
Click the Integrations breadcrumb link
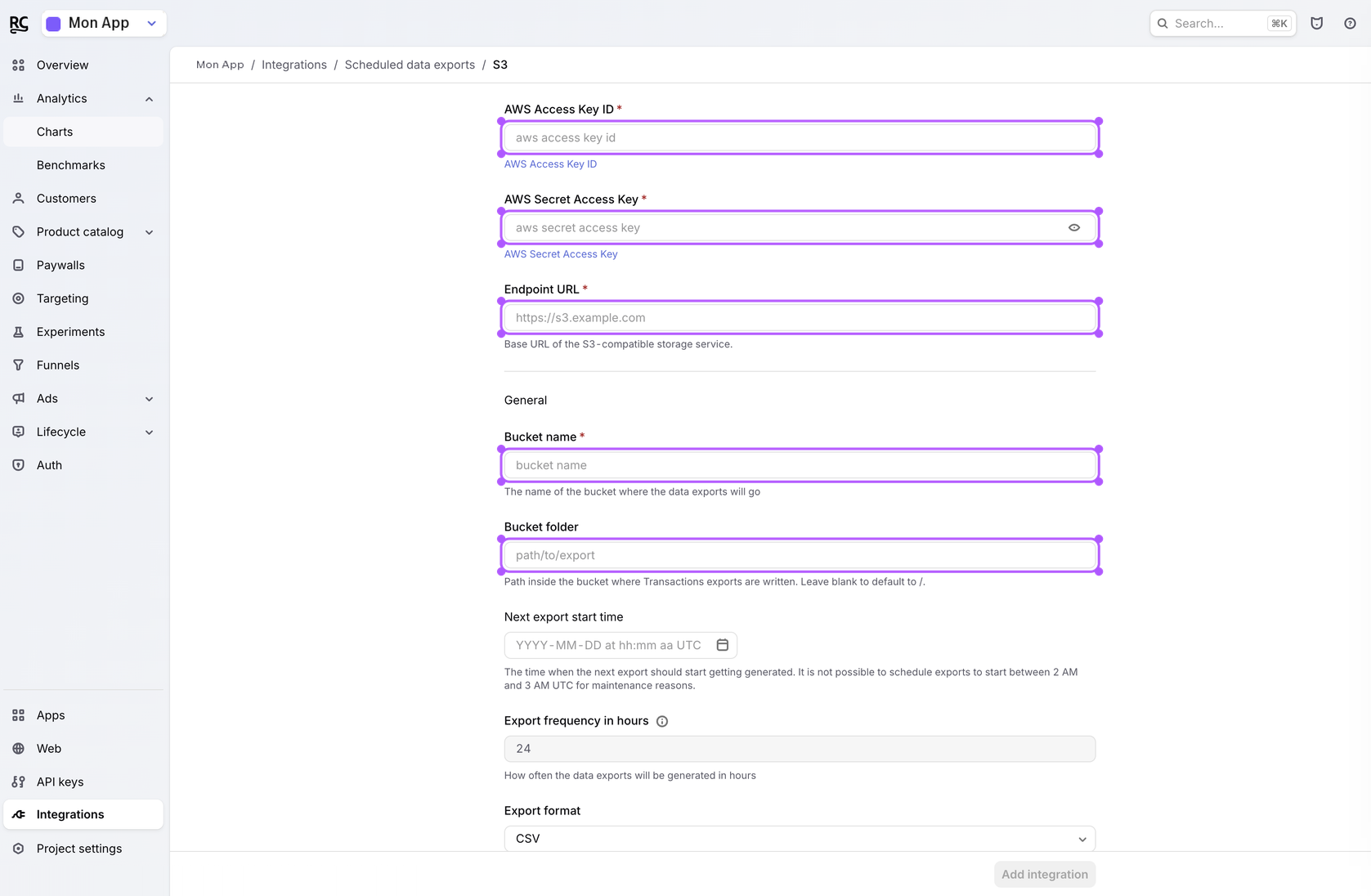294,65
